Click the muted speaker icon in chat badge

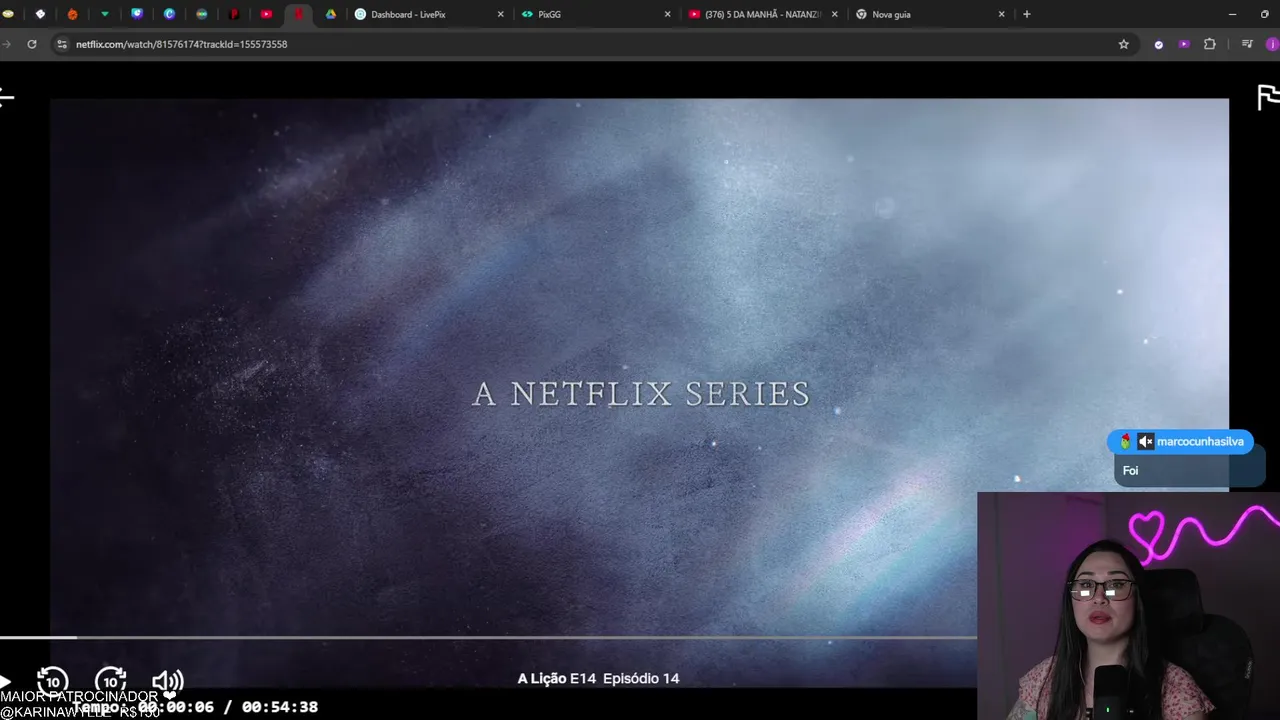tap(1146, 442)
